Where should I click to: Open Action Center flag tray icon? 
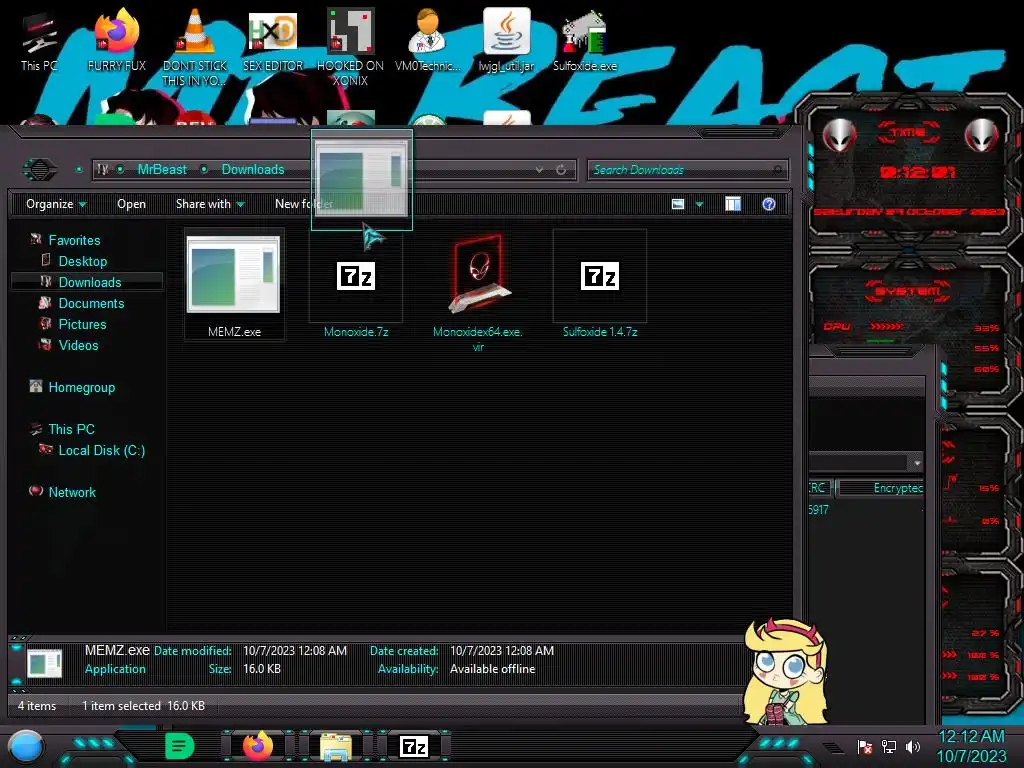coord(865,746)
